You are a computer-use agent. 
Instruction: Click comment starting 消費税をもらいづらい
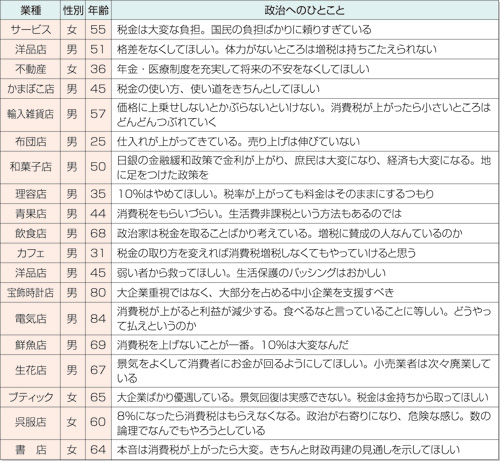[x=305, y=213]
